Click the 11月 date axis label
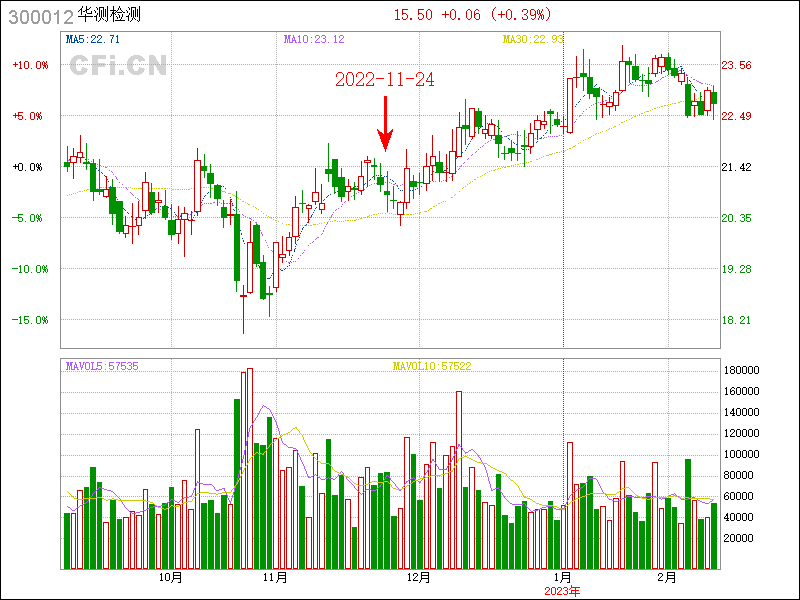The height and width of the screenshot is (600, 800). pyautogui.click(x=275, y=578)
